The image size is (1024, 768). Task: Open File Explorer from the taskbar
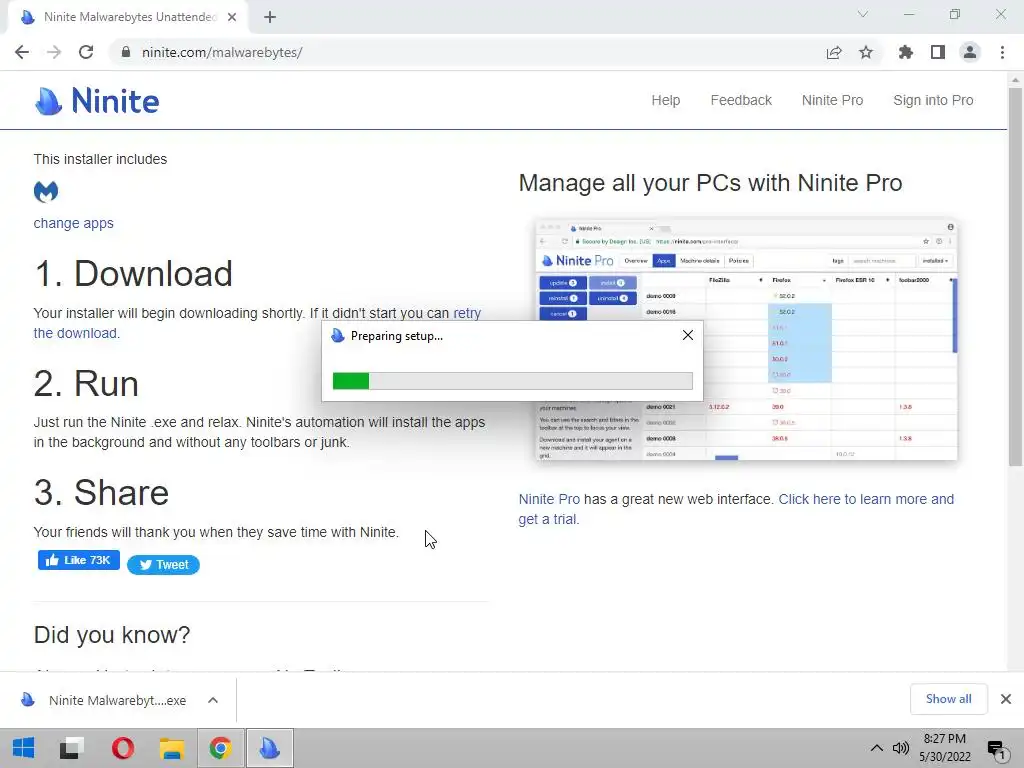[172, 748]
